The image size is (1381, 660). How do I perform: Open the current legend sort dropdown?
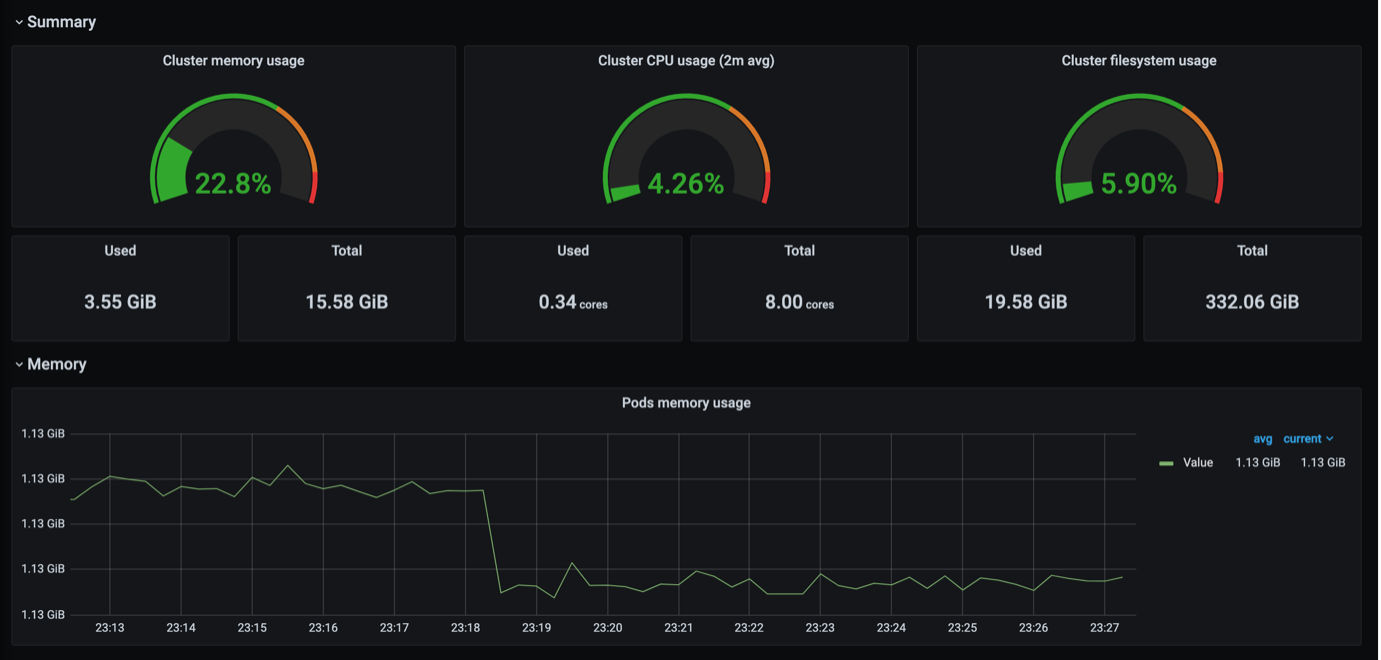pyautogui.click(x=1308, y=439)
